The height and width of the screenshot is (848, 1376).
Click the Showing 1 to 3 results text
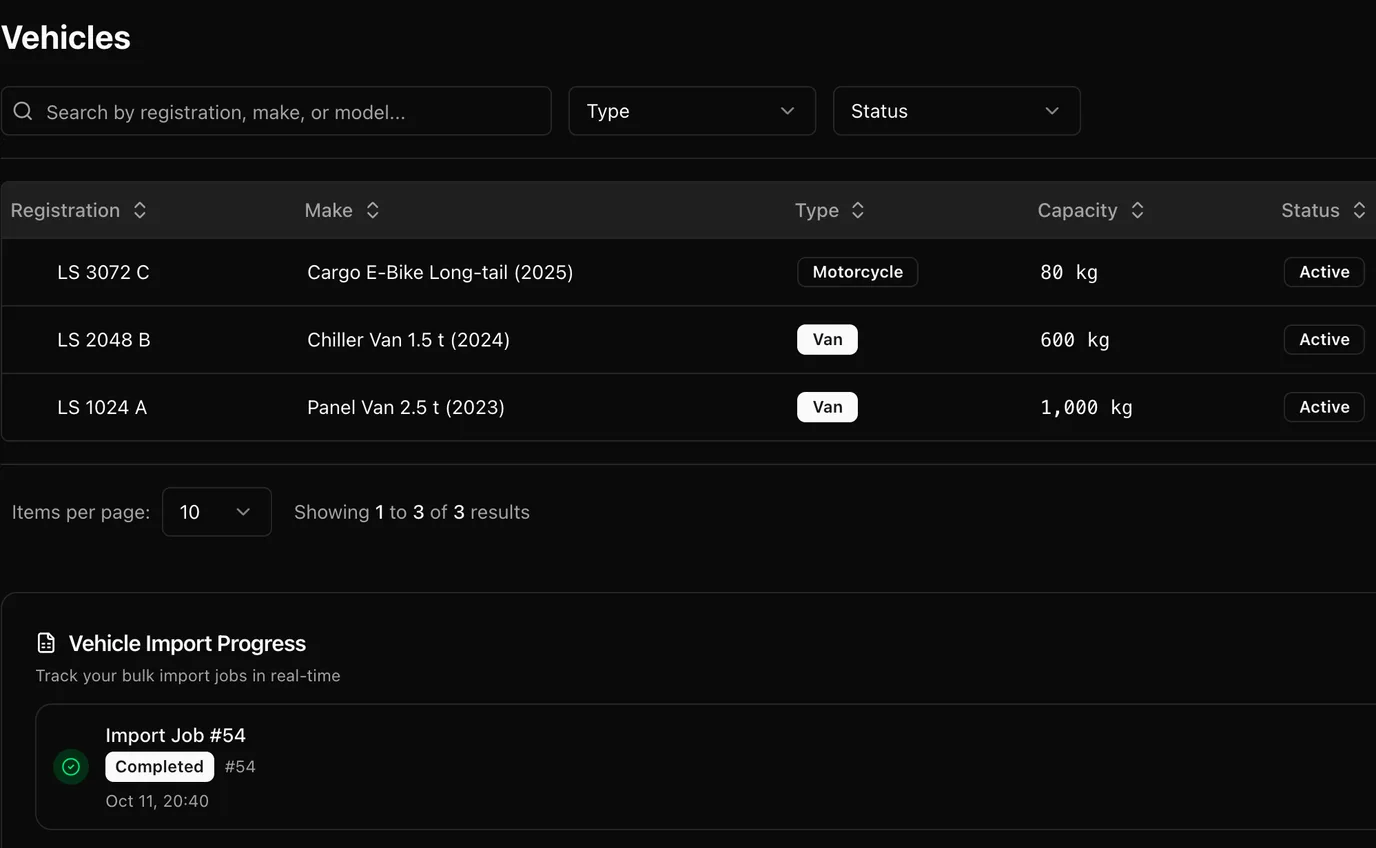click(412, 512)
